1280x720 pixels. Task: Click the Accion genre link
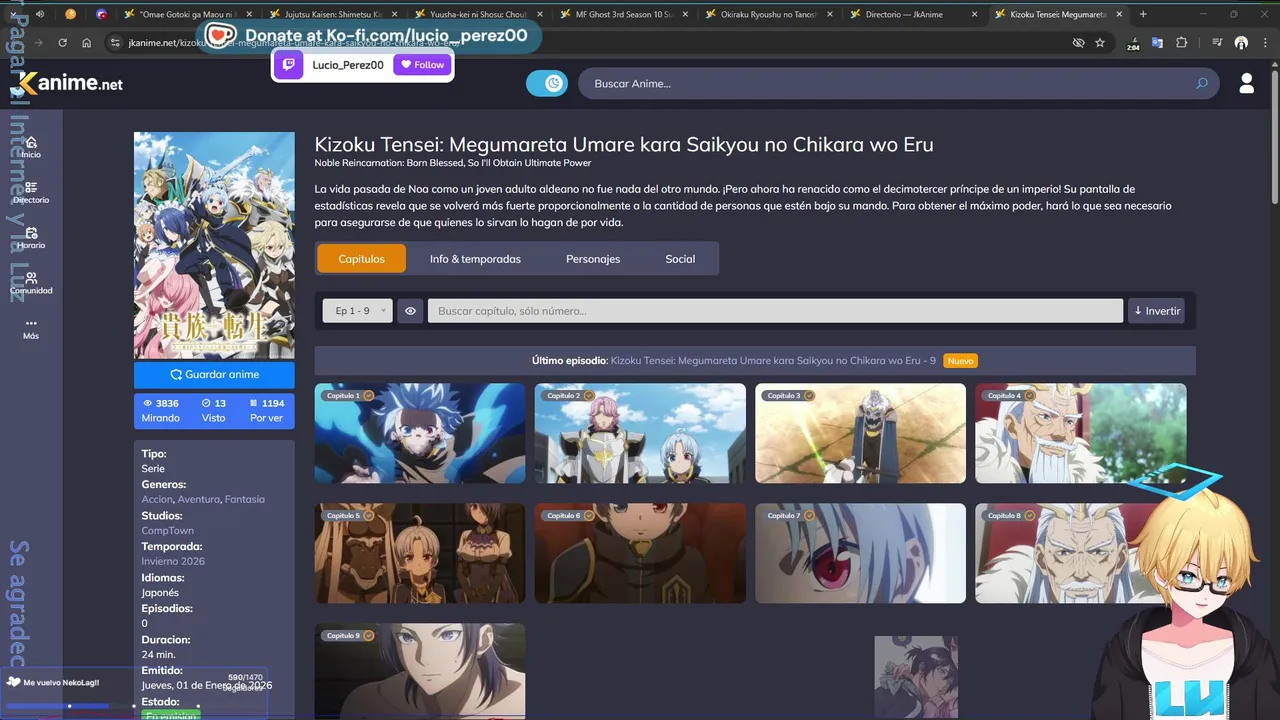(x=157, y=499)
